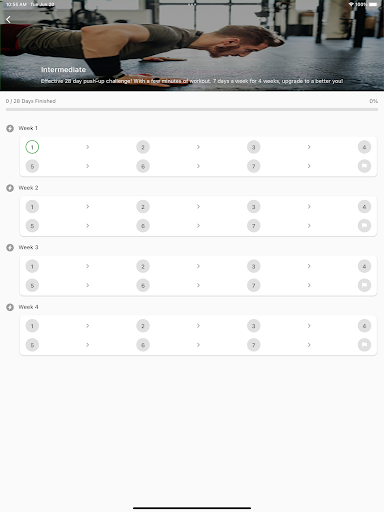
Task: Tap the three-dot multitasking control
Action: [x=192, y=4]
